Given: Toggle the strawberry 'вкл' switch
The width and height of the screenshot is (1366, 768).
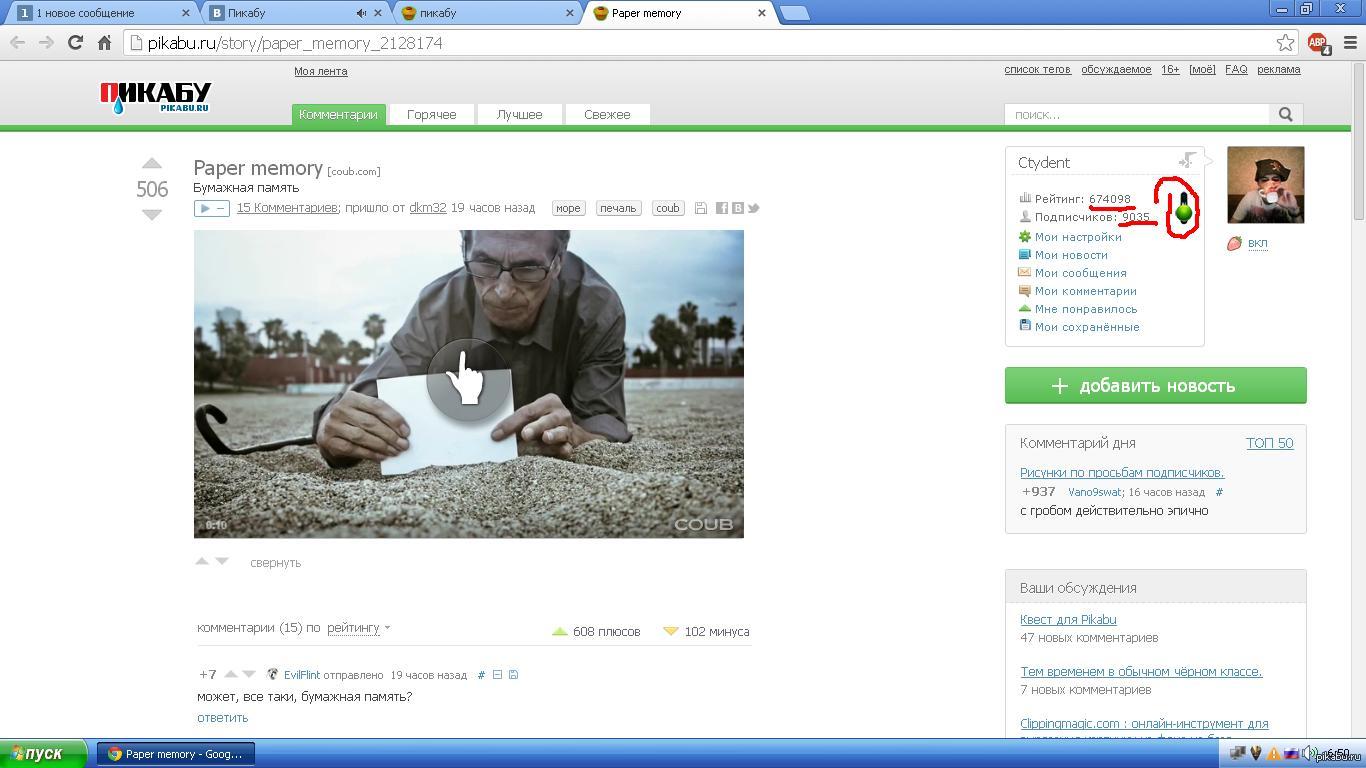Looking at the screenshot, I should point(1257,243).
